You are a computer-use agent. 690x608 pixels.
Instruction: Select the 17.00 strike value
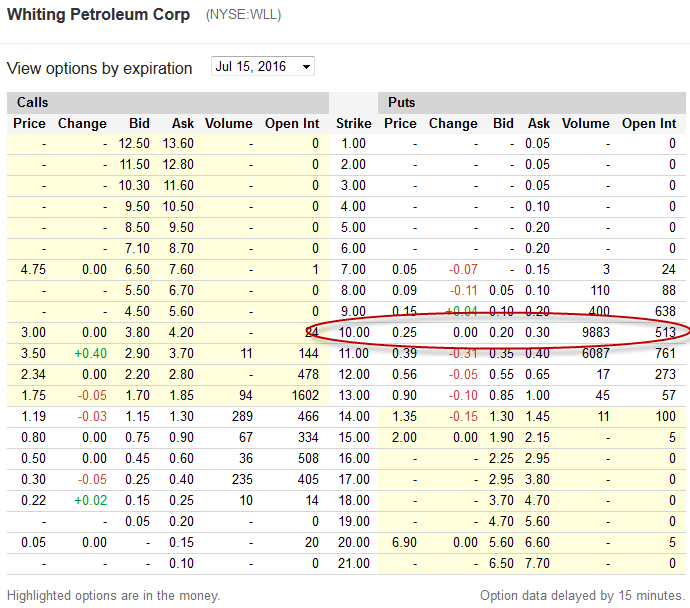tap(354, 480)
